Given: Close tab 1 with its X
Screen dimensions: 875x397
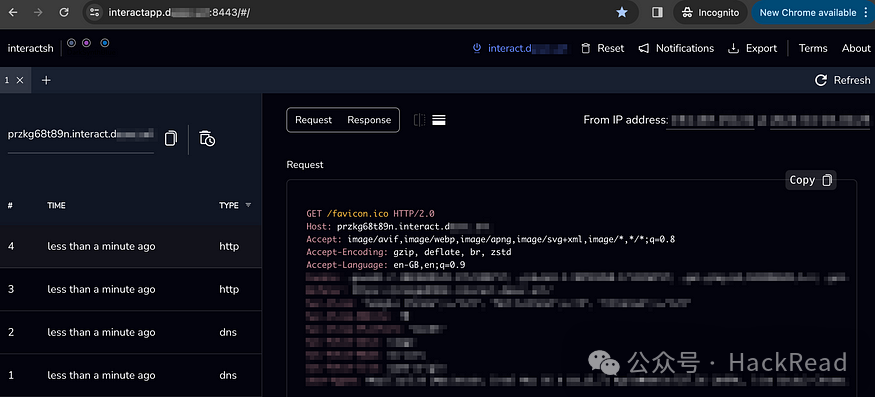Looking at the screenshot, I should click(20, 80).
